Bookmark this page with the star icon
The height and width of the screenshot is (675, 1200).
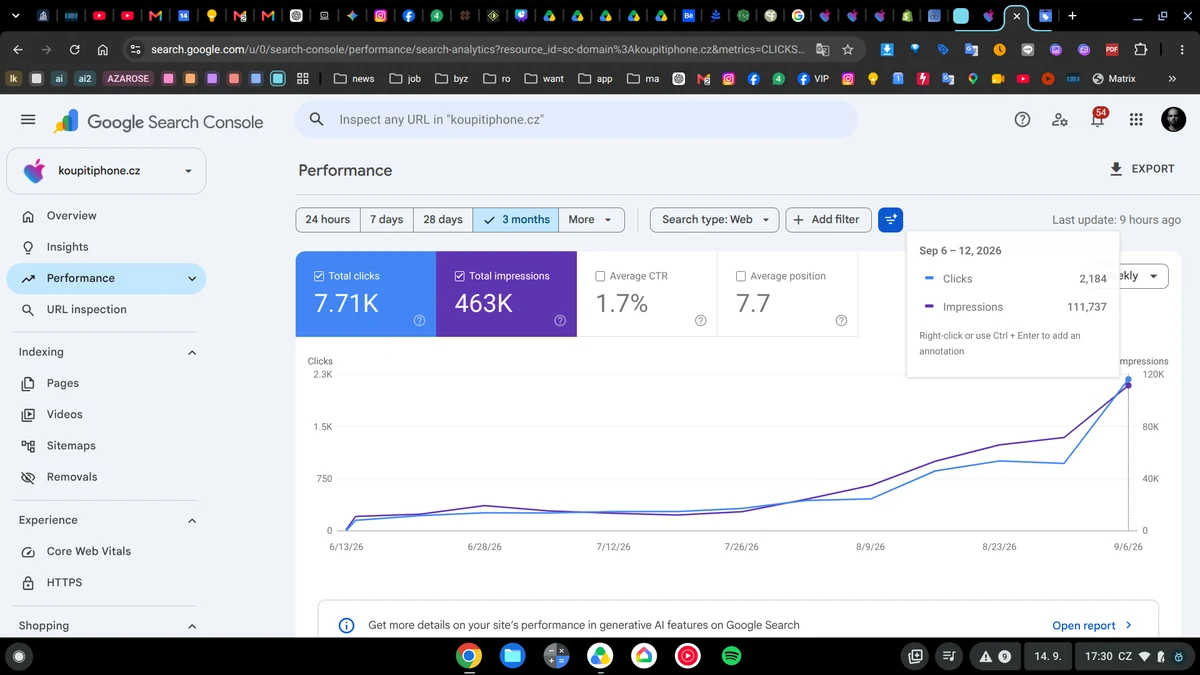pyautogui.click(x=848, y=49)
